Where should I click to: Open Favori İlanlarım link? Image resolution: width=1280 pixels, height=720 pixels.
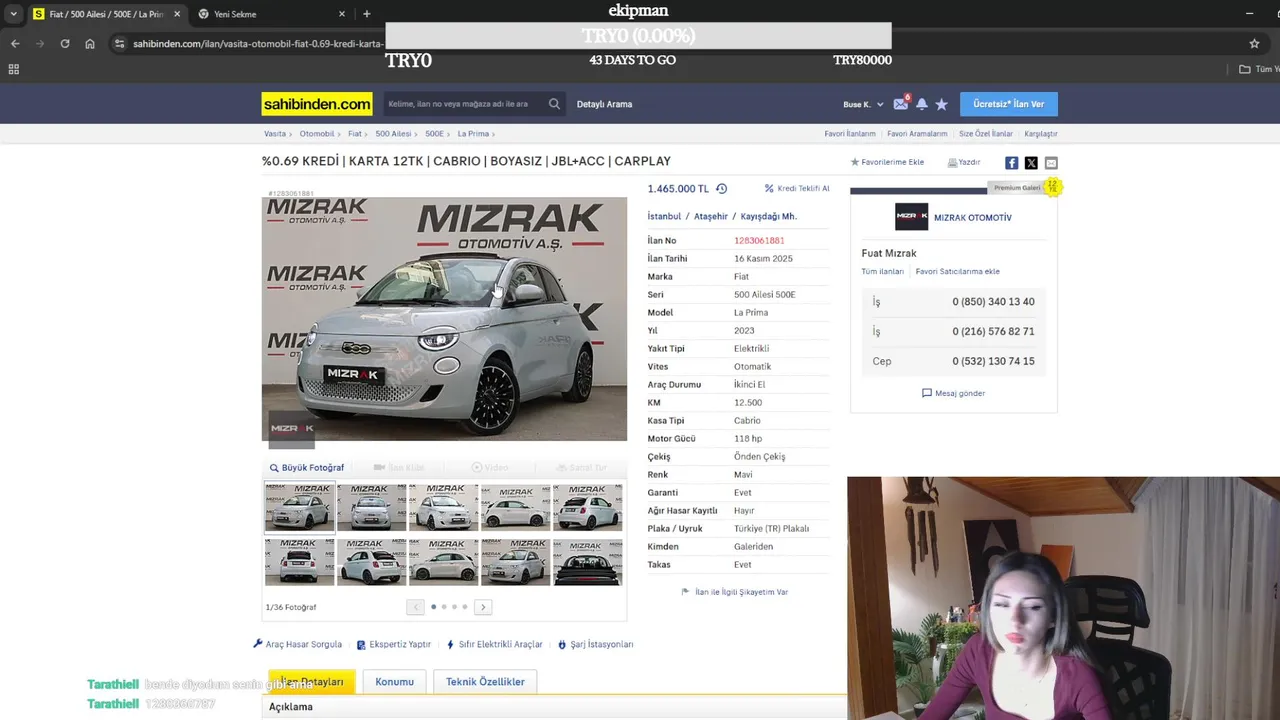coord(850,134)
